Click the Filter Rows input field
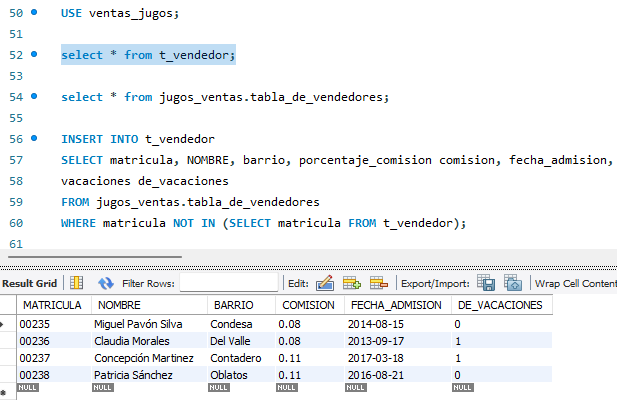Screen dimensions: 617x400 point(229,283)
